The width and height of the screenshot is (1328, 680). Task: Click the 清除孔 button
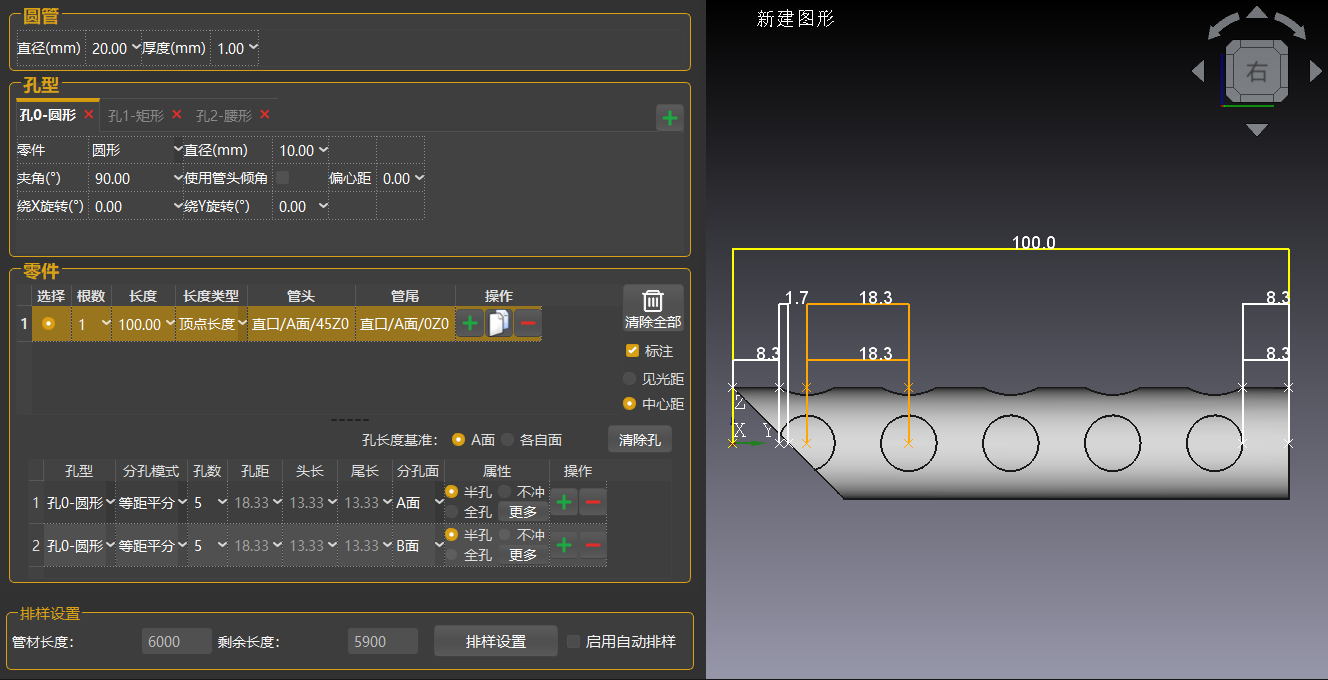640,439
